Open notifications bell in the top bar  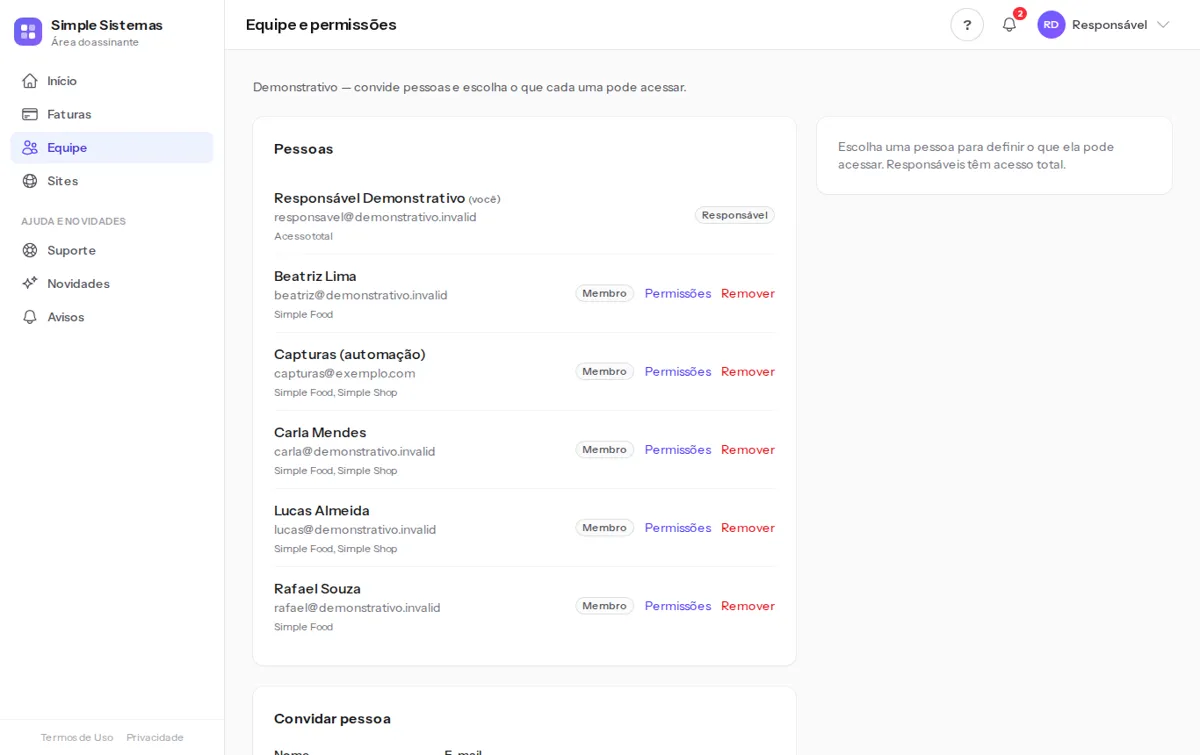[1009, 25]
